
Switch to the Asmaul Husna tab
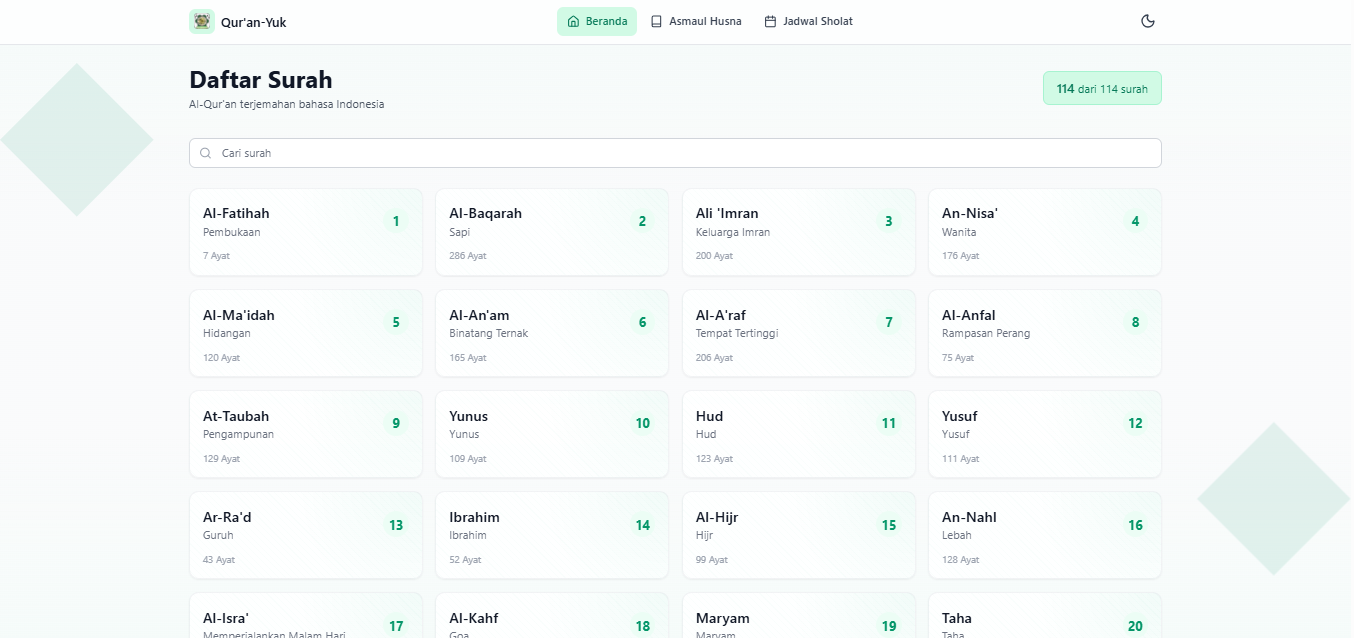tap(696, 21)
